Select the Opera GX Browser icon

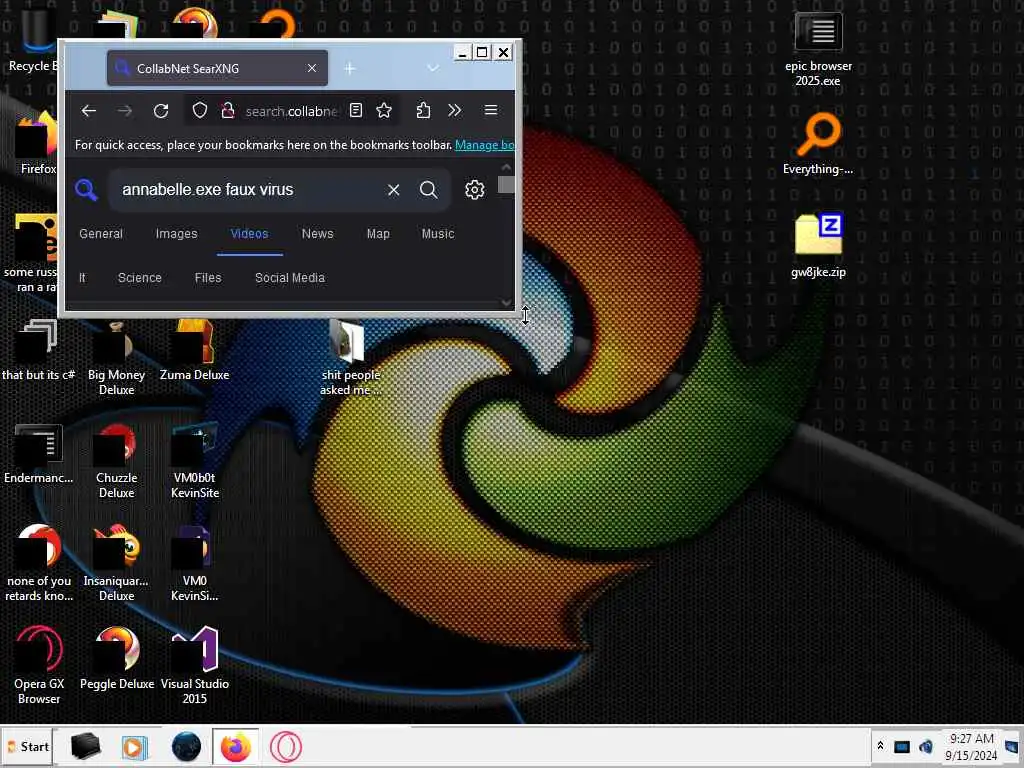[x=39, y=666]
